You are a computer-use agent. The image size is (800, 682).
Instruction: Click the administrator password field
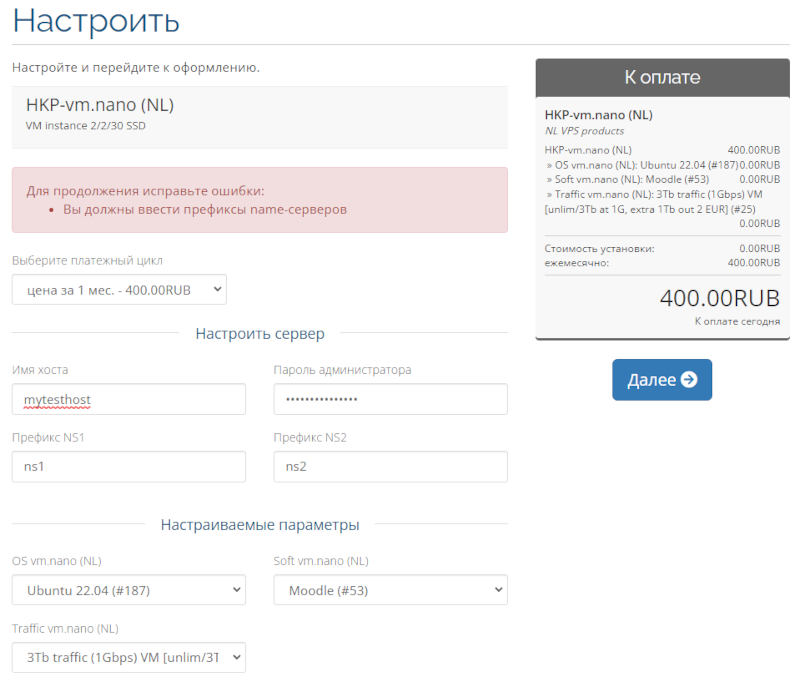(390, 399)
